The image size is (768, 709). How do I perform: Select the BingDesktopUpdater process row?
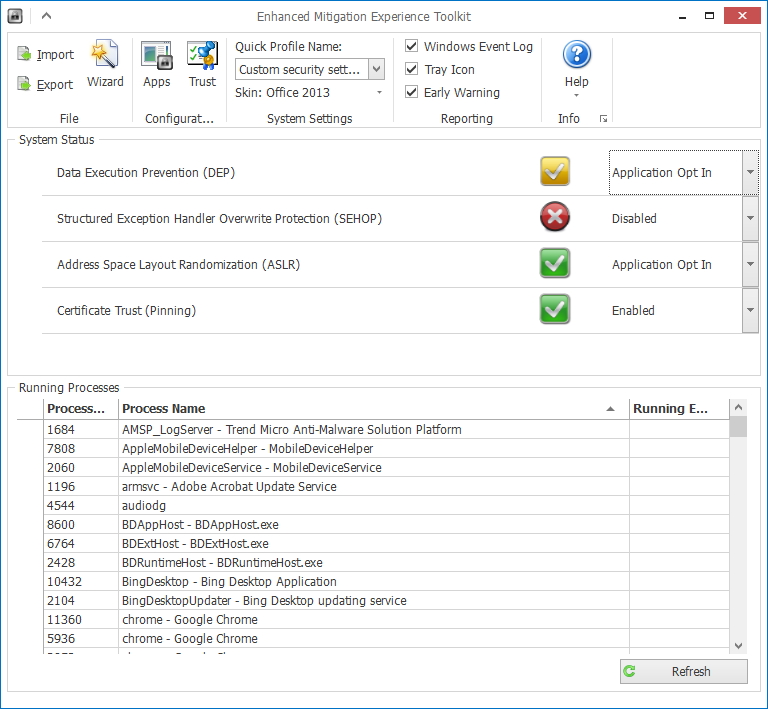pyautogui.click(x=386, y=600)
